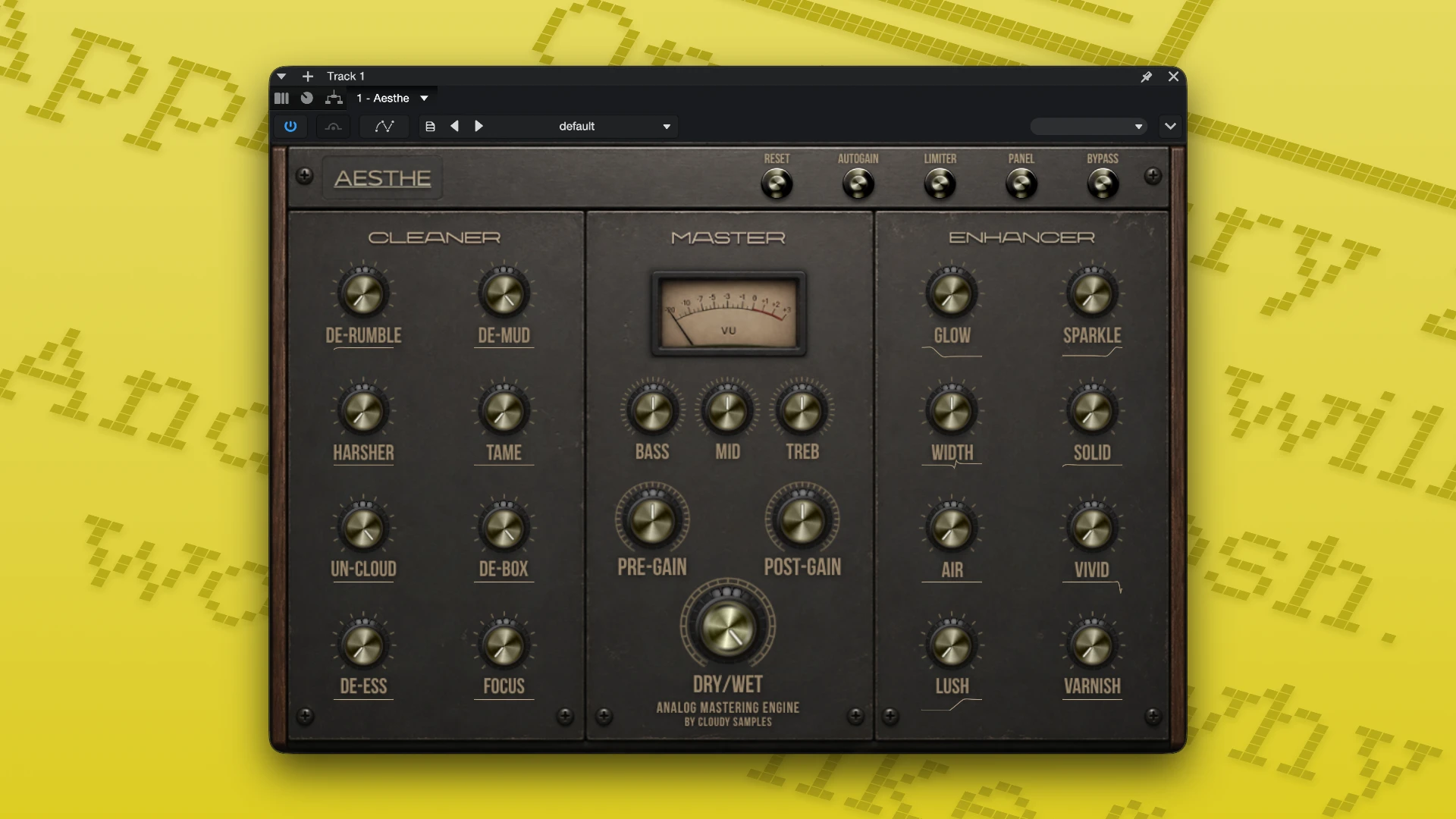The width and height of the screenshot is (1456, 819).
Task: Click the VARNISH knob
Action: (x=1092, y=645)
